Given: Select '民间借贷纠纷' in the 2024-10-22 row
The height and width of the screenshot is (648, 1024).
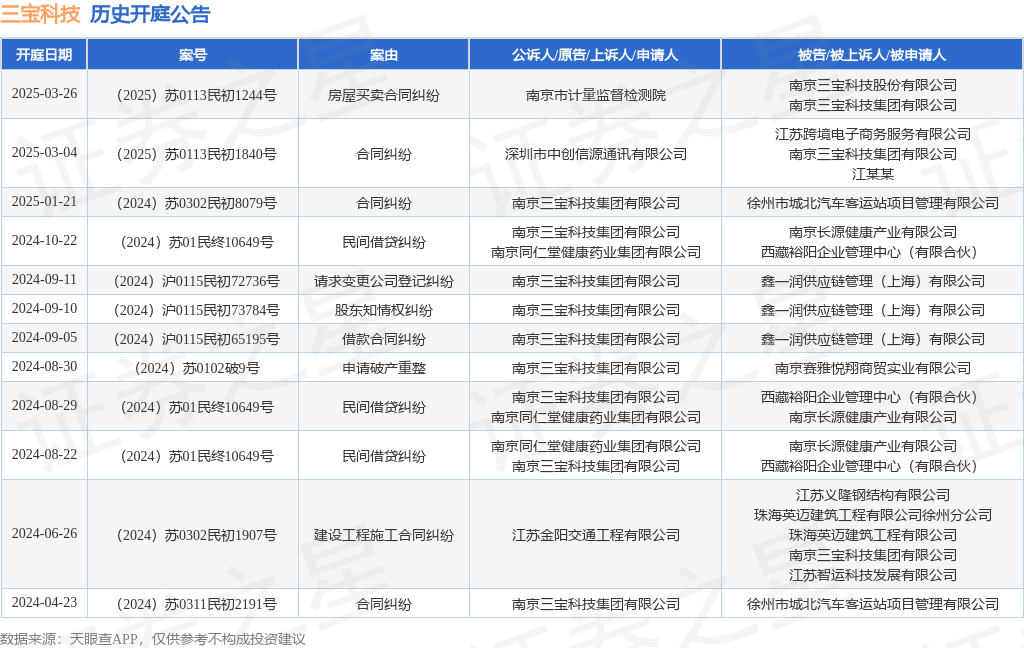Looking at the screenshot, I should (x=383, y=242).
